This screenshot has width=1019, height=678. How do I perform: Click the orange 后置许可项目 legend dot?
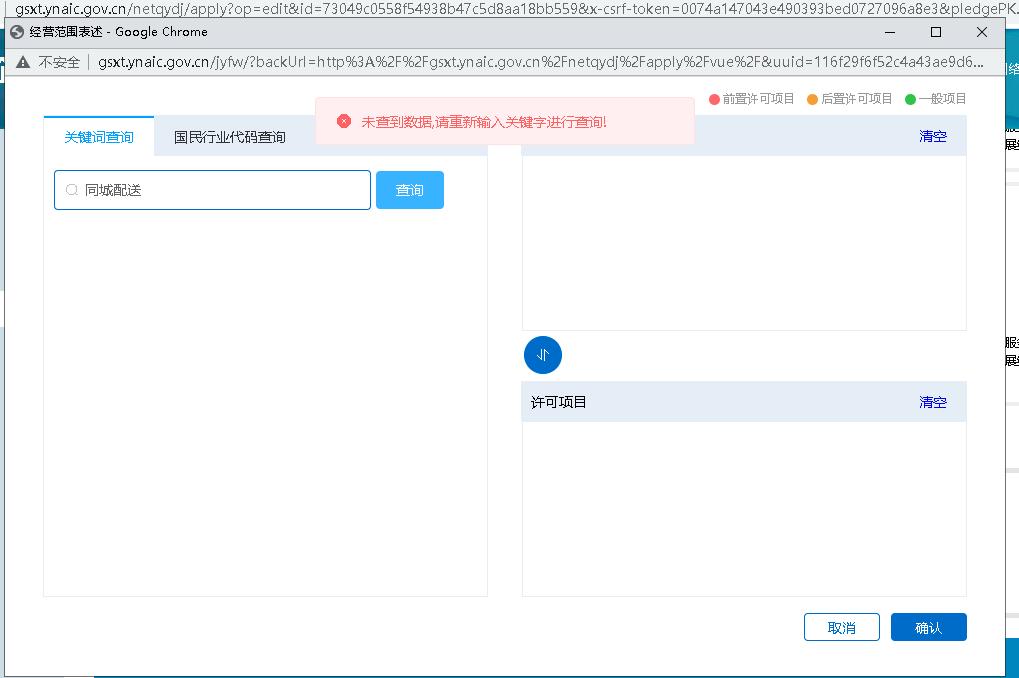(x=812, y=99)
